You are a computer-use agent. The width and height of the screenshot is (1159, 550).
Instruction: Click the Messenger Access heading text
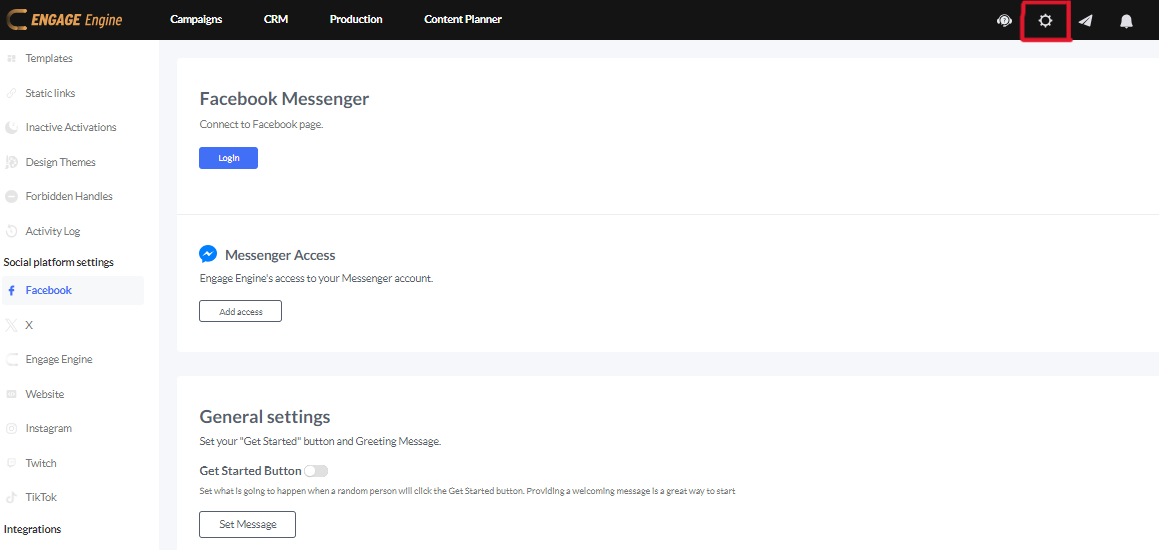[280, 255]
